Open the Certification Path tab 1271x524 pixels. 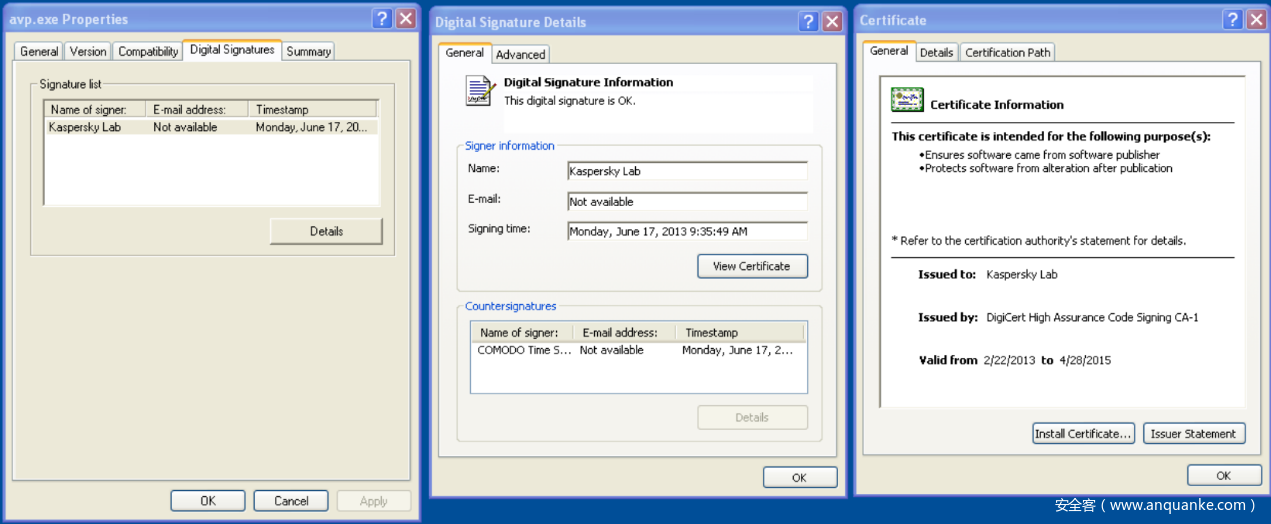1007,53
